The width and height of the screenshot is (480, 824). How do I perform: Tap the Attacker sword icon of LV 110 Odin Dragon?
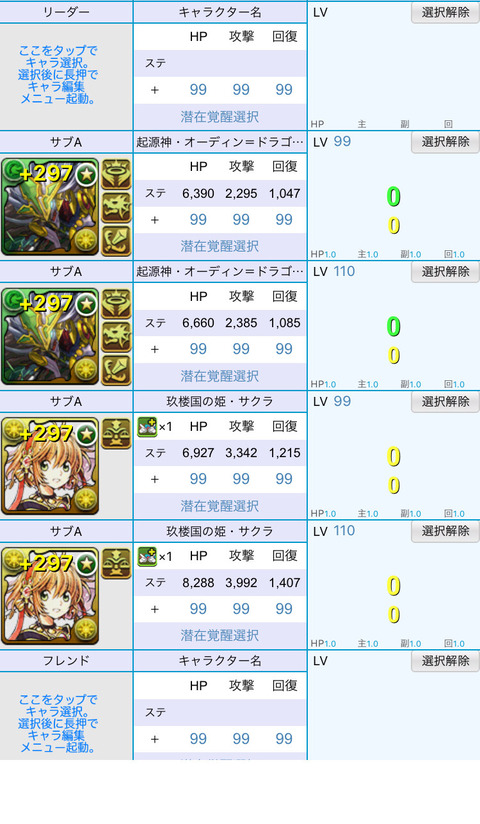[116, 370]
